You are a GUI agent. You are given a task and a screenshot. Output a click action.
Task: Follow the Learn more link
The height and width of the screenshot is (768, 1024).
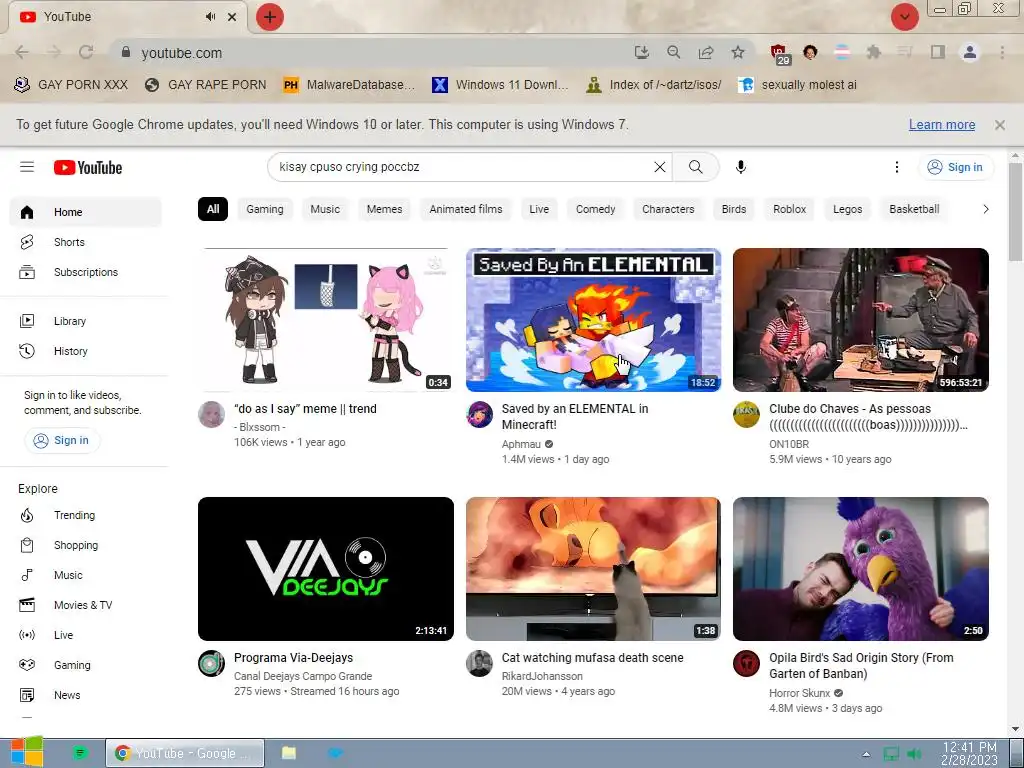[x=942, y=125]
